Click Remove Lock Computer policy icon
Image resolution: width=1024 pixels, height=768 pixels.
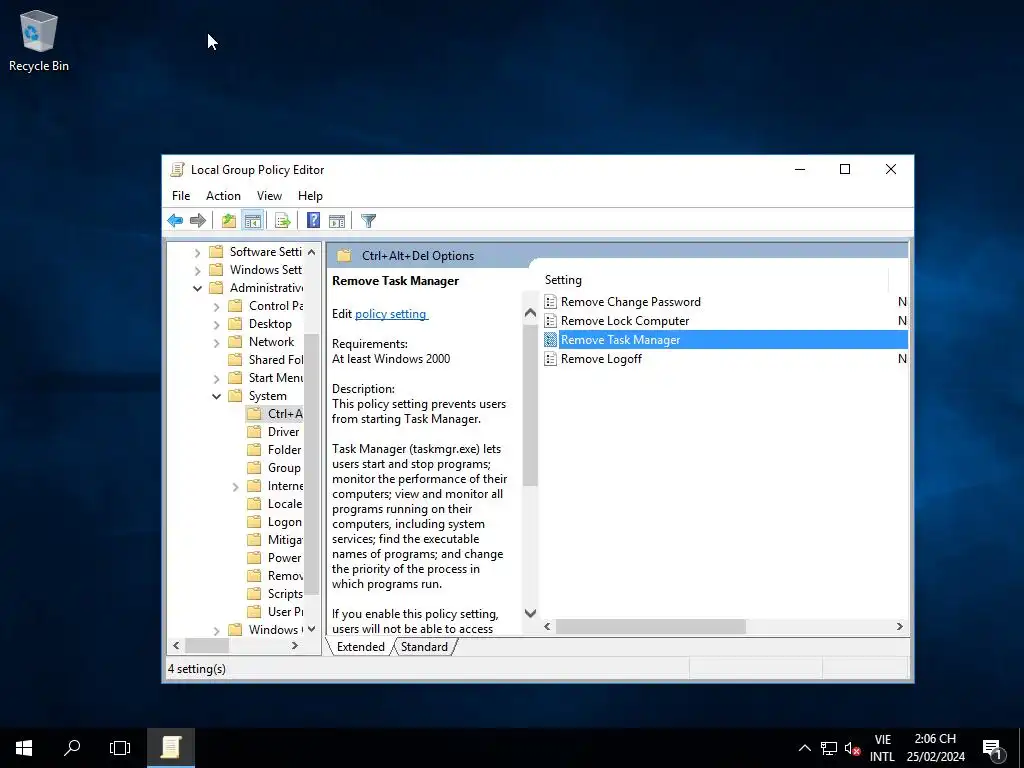pos(551,321)
